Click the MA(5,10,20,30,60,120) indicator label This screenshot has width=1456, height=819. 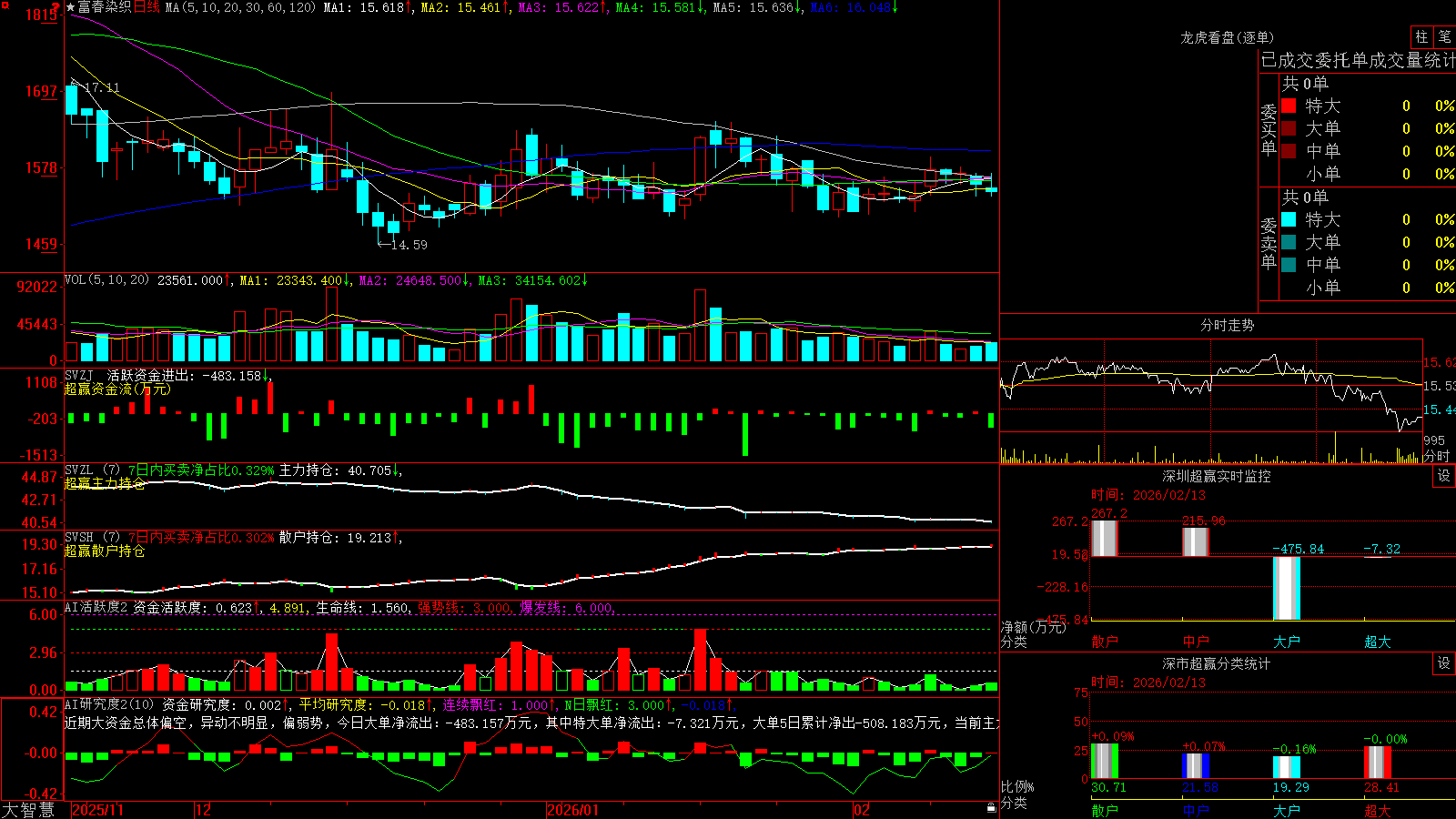click(241, 7)
